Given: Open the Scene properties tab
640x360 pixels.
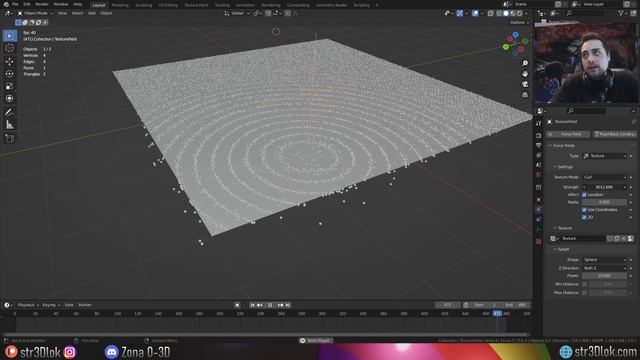Looking at the screenshot, I should (539, 165).
